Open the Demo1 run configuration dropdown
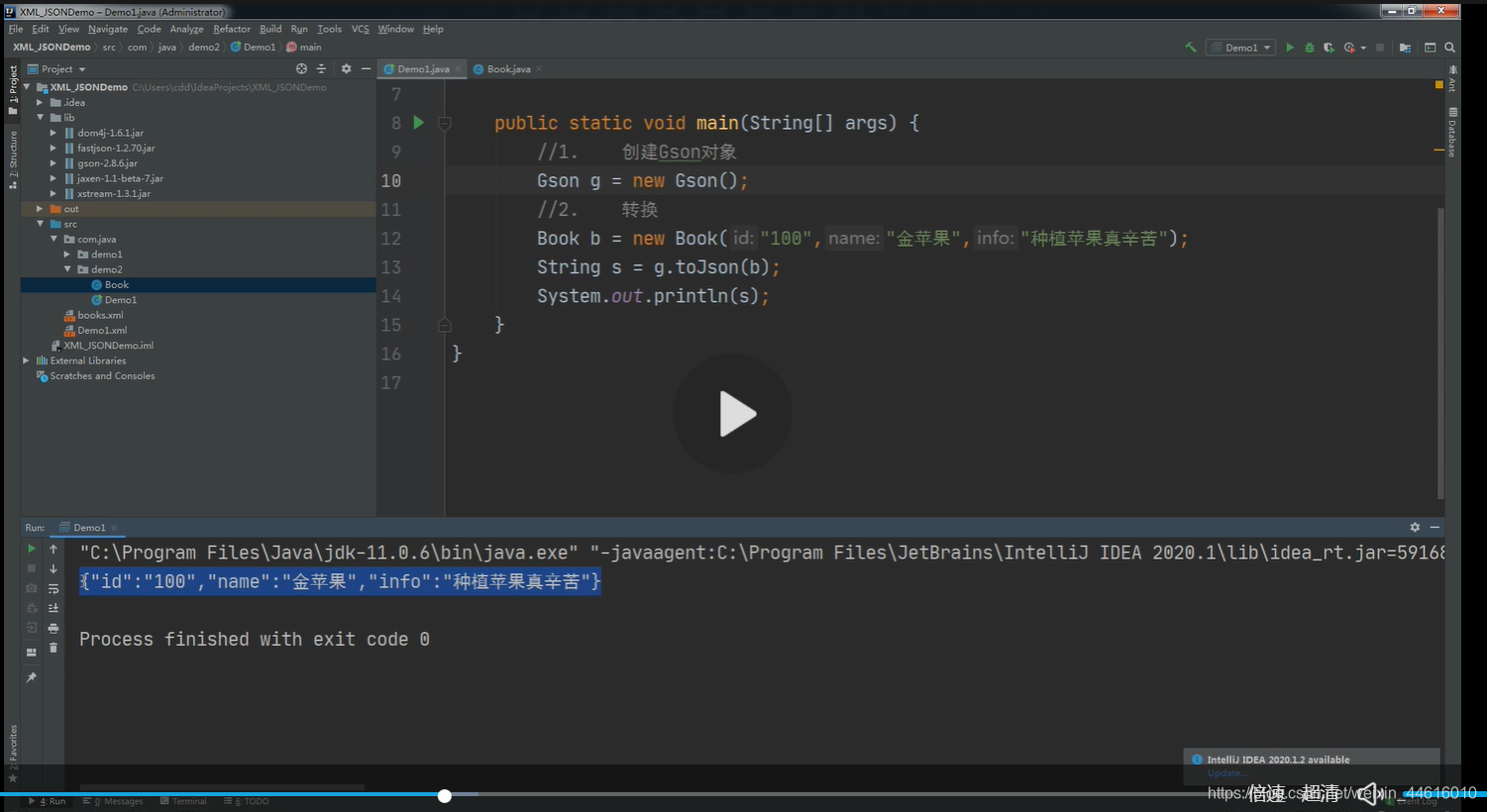This screenshot has width=1487, height=812. pyautogui.click(x=1240, y=48)
